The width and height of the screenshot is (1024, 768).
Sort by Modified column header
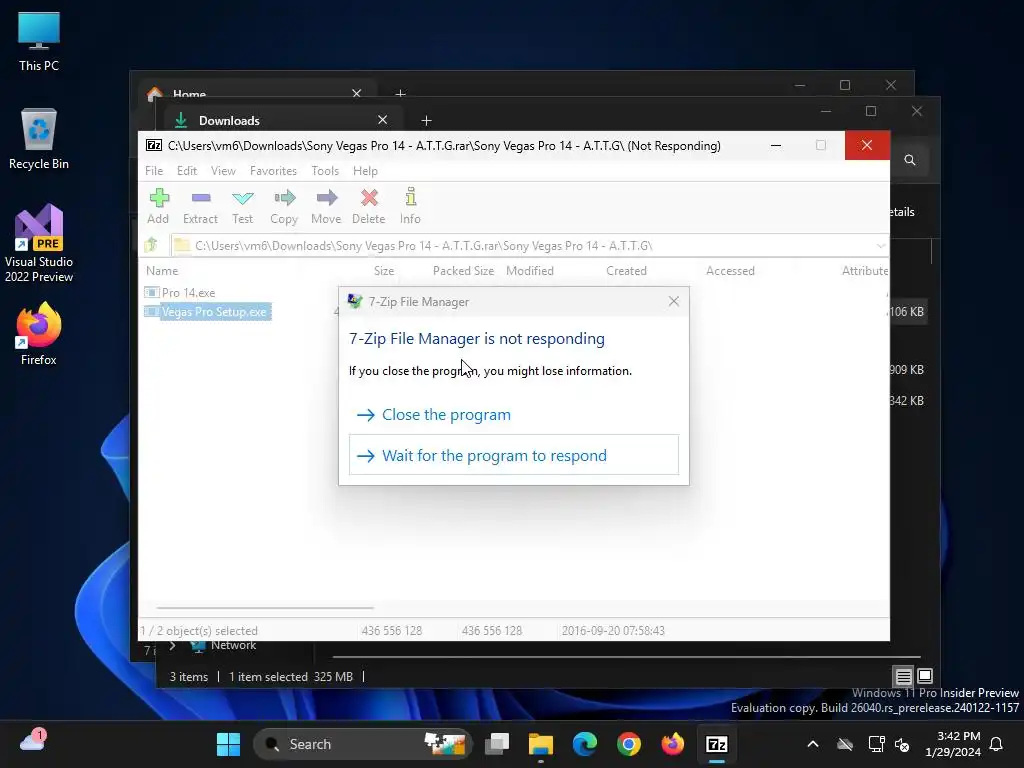(530, 270)
